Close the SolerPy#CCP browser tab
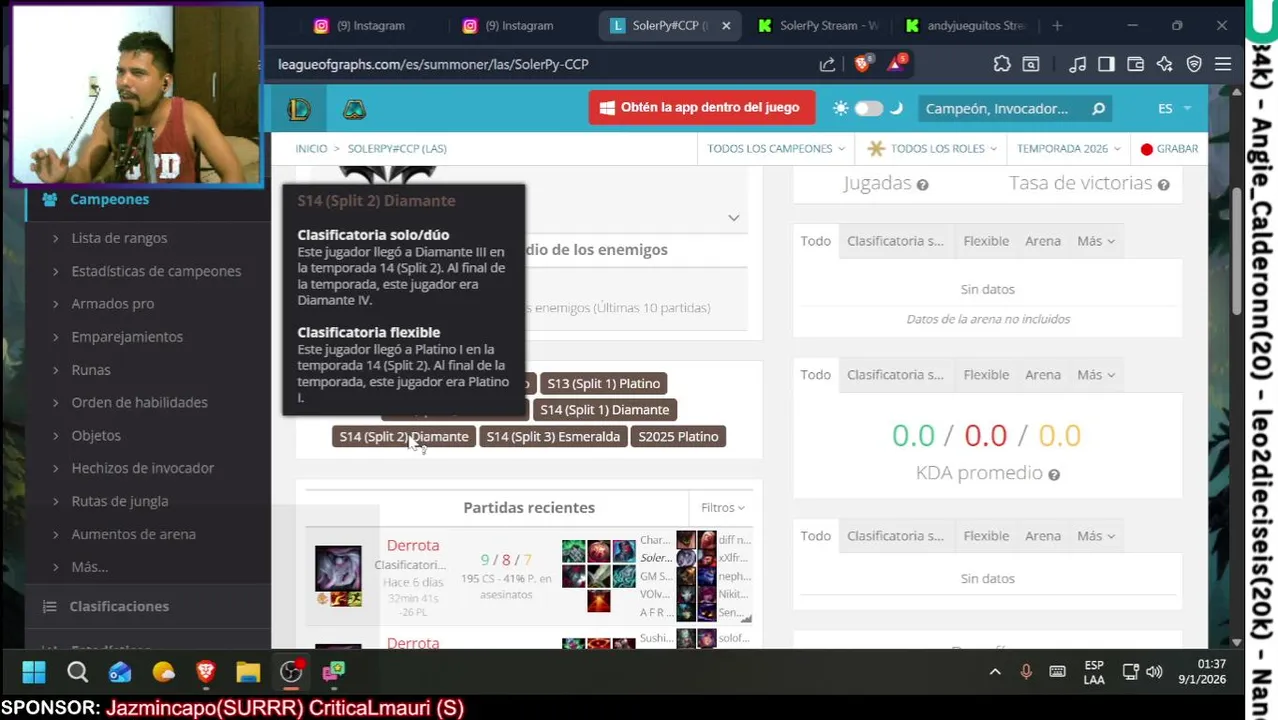This screenshot has height=720, width=1278. pyautogui.click(x=726, y=26)
